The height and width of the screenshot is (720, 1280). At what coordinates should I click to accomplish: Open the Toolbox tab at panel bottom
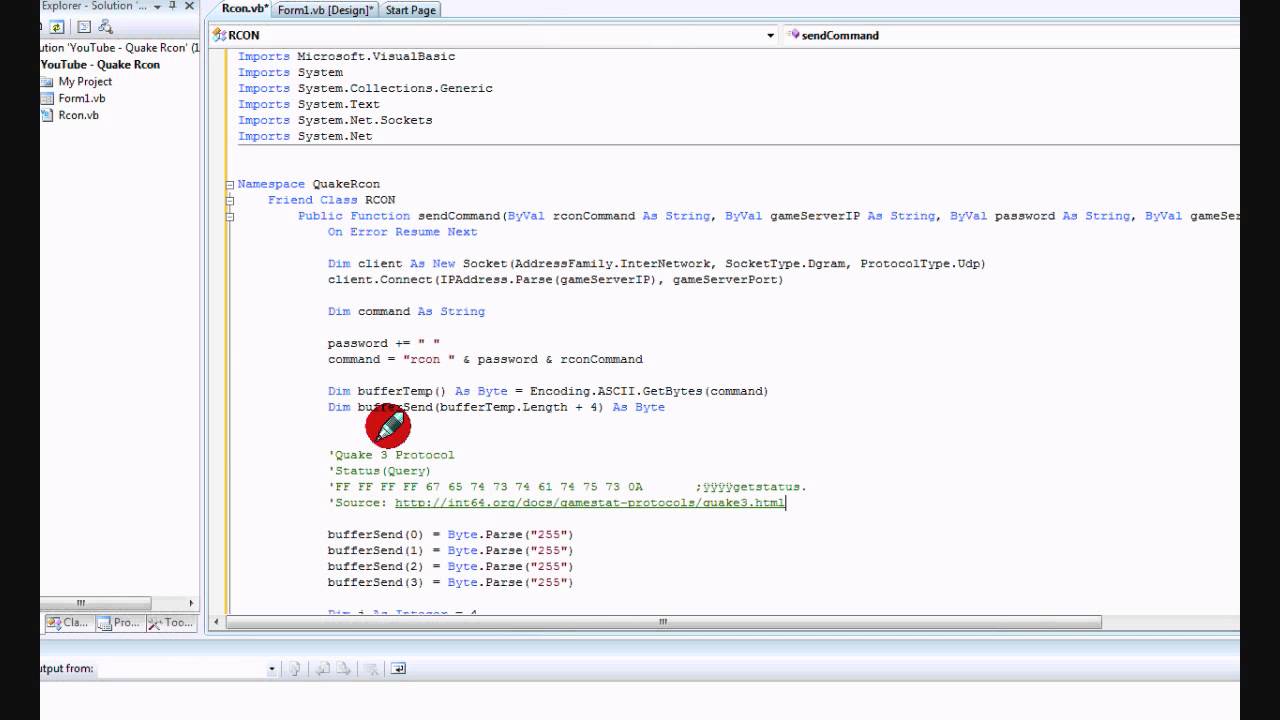click(170, 622)
